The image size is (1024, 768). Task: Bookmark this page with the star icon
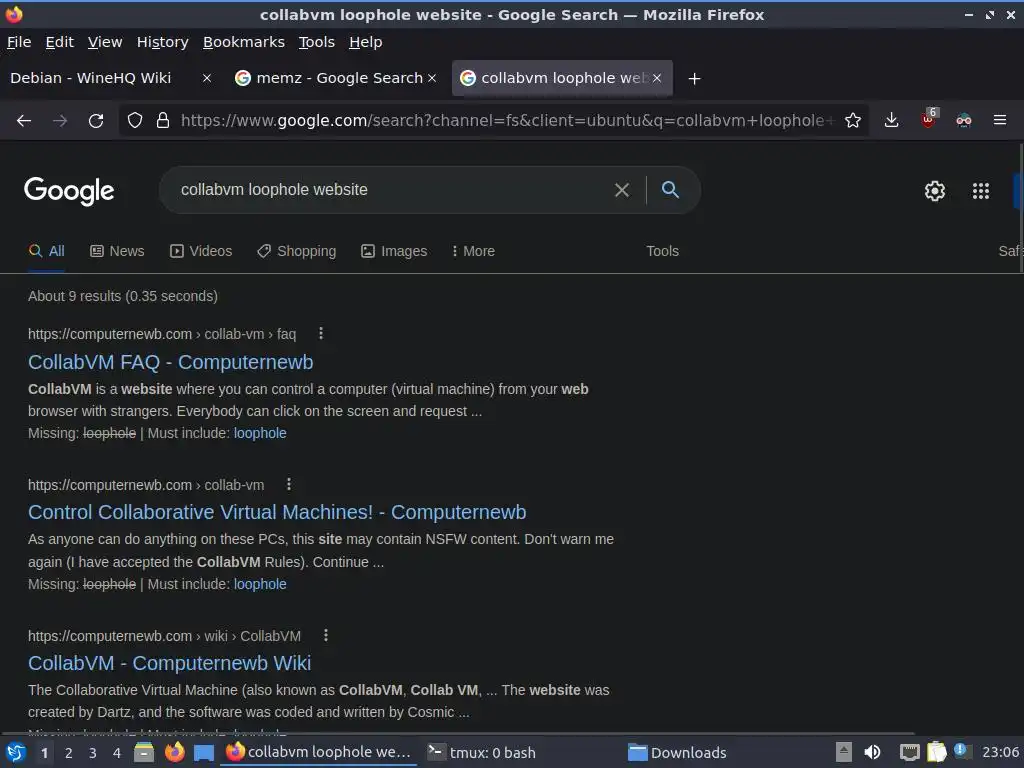tap(852, 120)
